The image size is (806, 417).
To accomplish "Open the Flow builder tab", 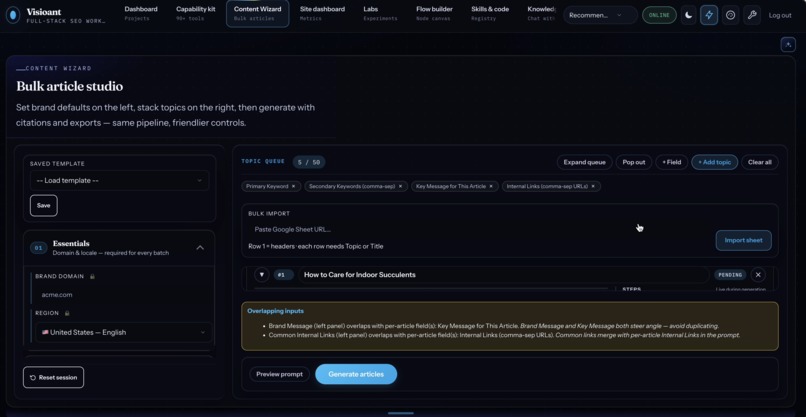I will click(434, 13).
